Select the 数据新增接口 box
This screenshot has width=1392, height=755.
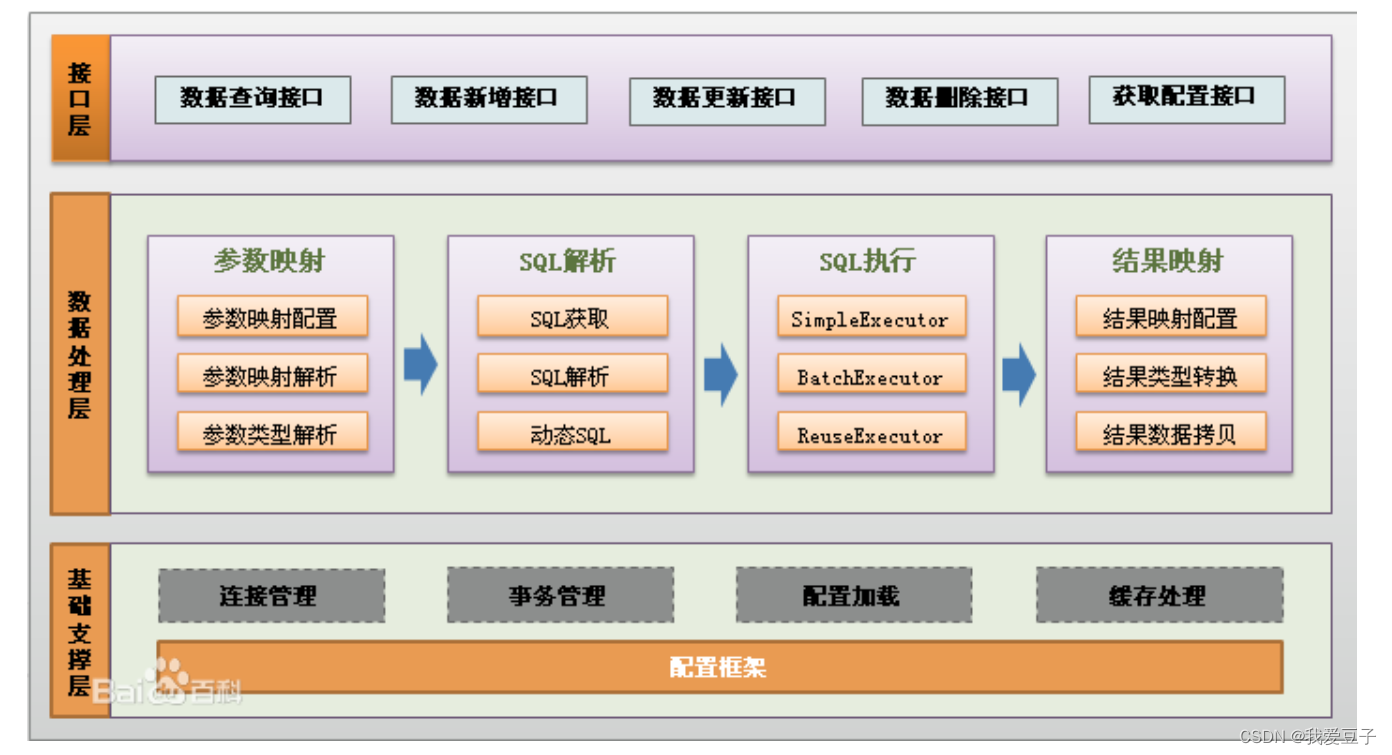489,100
